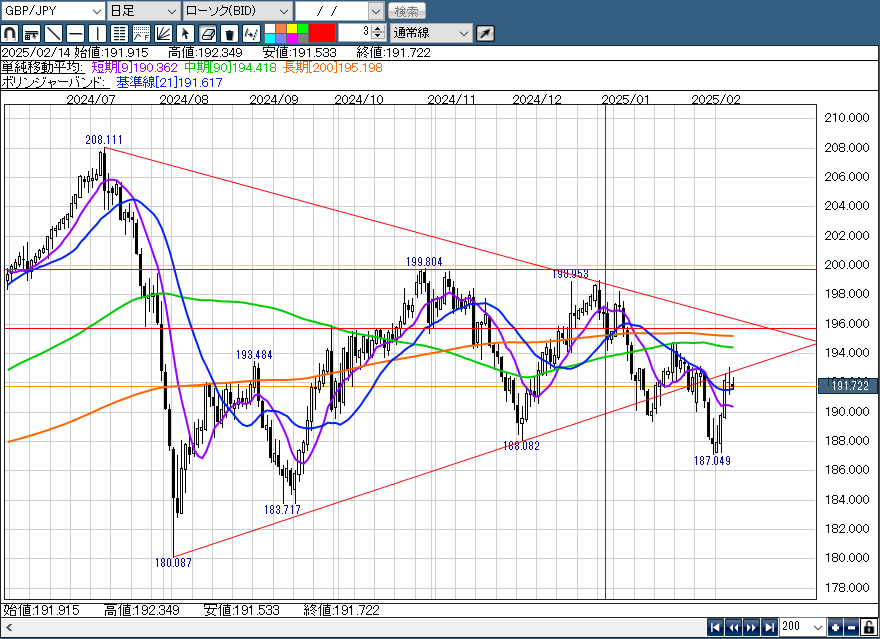The height and width of the screenshot is (639, 880).
Task: Click the 基準線[21]191.617 label
Action: coord(169,82)
